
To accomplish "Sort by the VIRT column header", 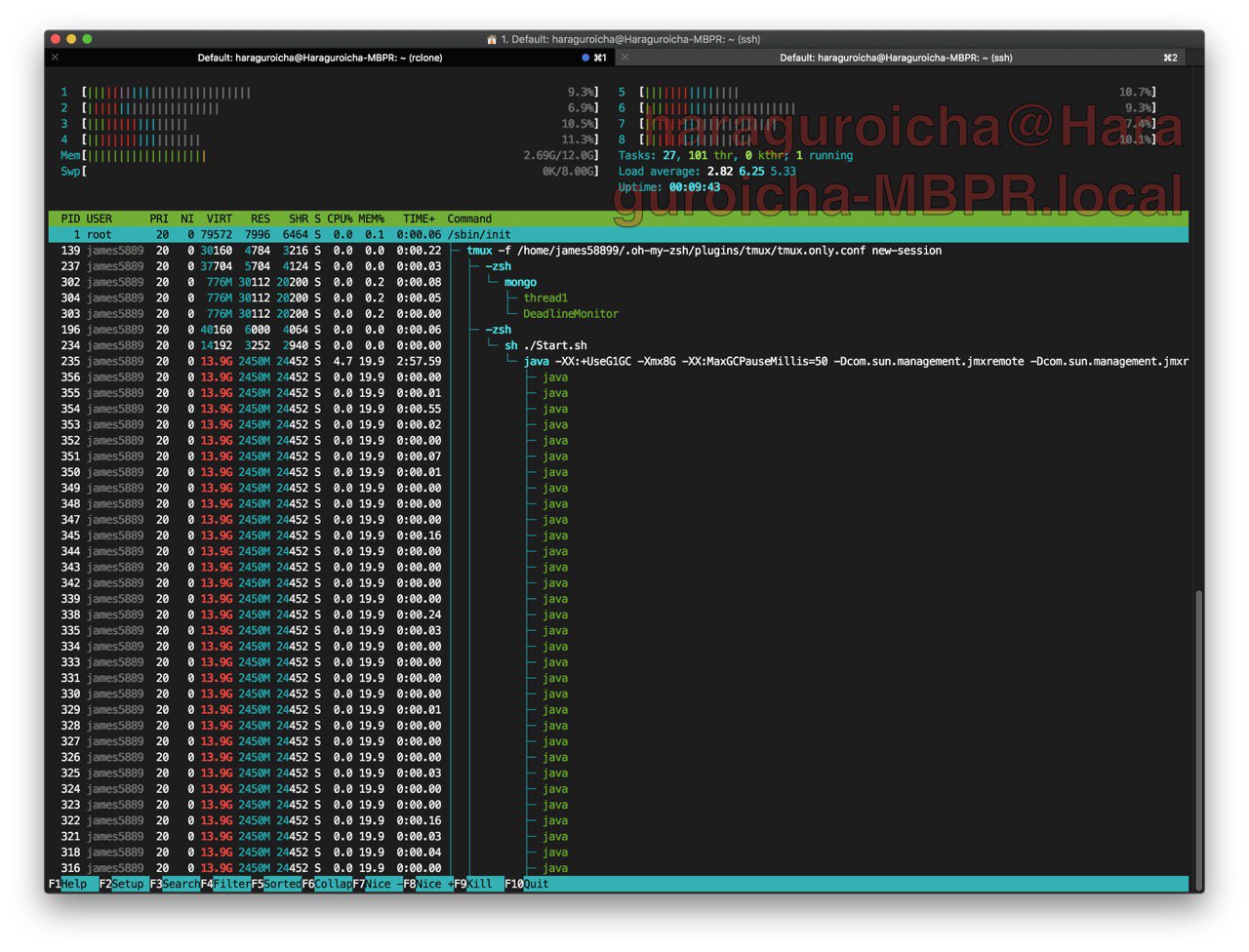I will (219, 218).
